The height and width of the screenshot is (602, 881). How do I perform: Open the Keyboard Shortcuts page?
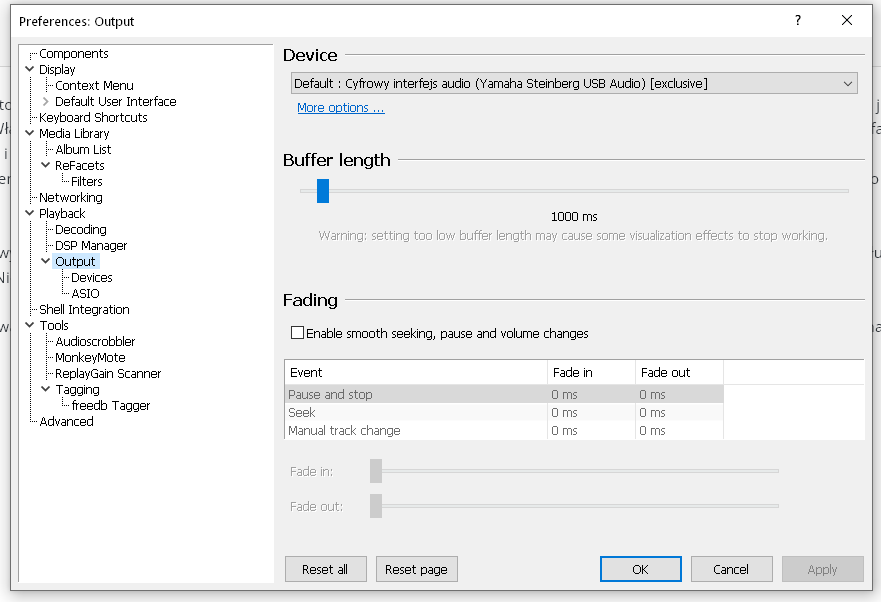click(93, 118)
